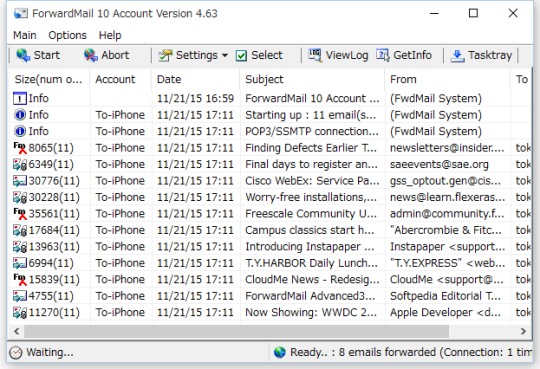Select subject 'Finding Defects Earlier T...'
540x369 pixels.
click(x=311, y=148)
